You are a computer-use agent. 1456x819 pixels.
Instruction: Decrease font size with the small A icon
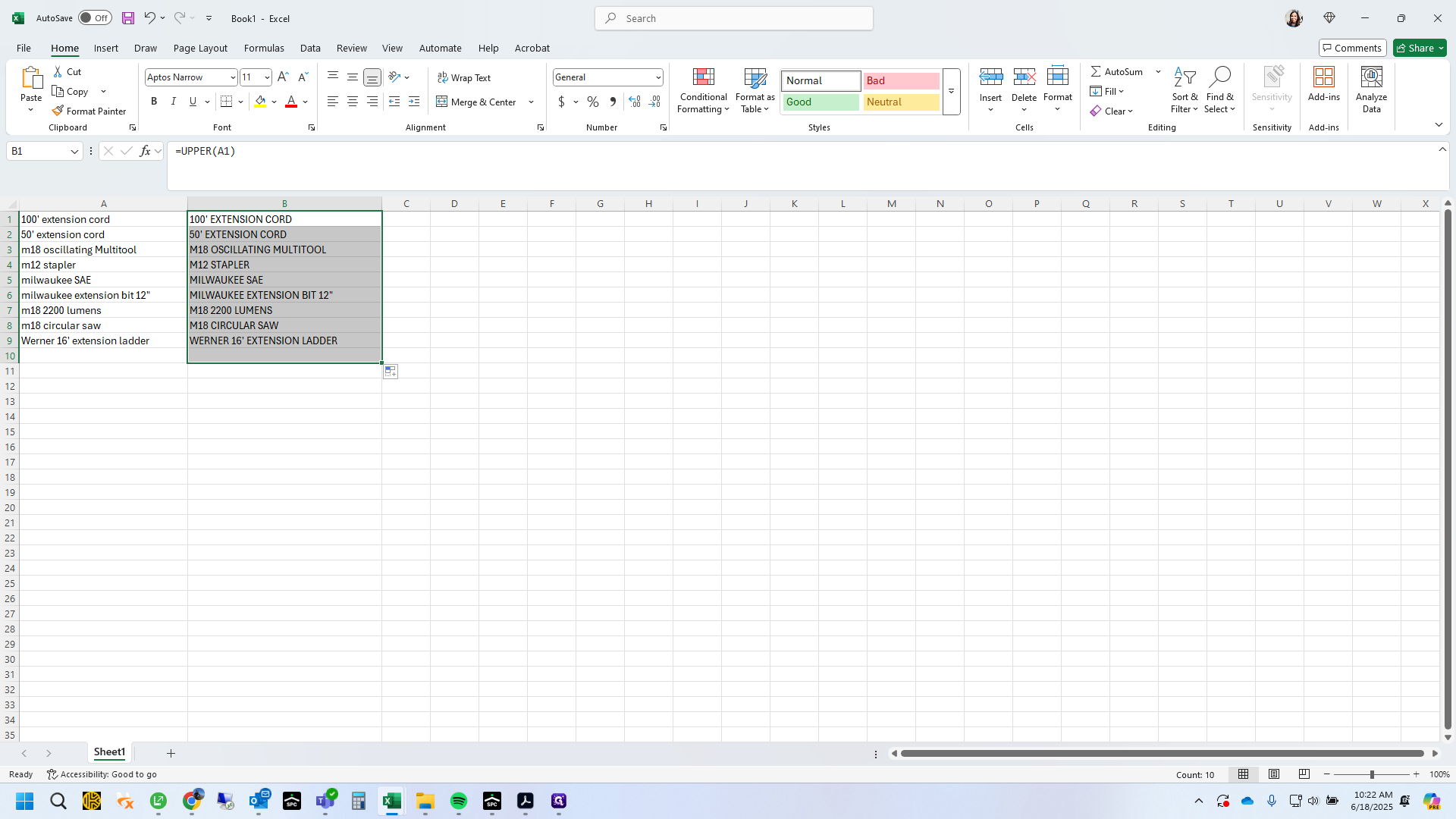click(x=303, y=77)
